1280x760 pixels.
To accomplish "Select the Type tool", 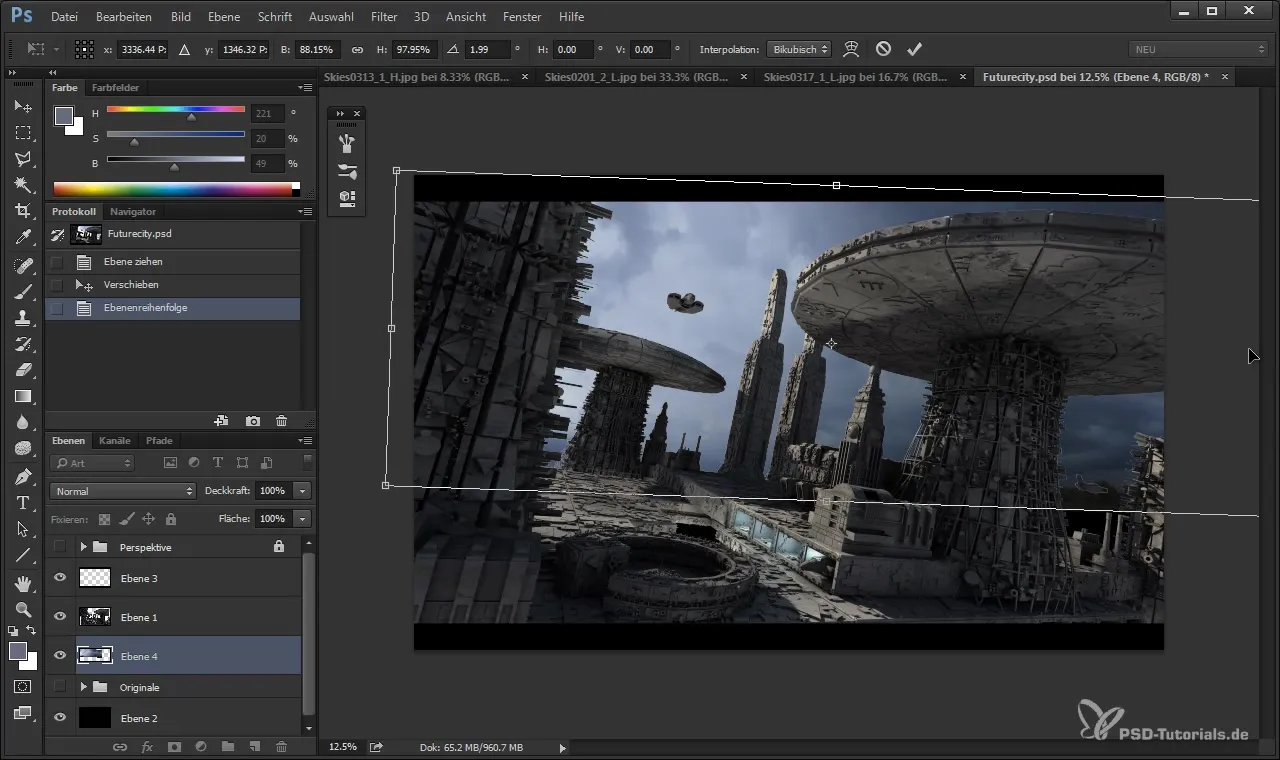I will click(x=23, y=503).
